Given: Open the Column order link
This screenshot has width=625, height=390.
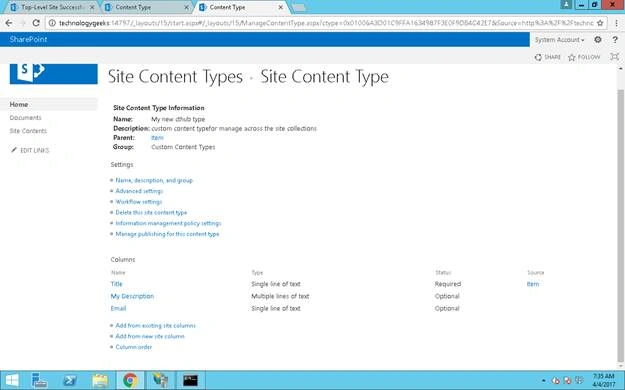Looking at the screenshot, I should [134, 347].
